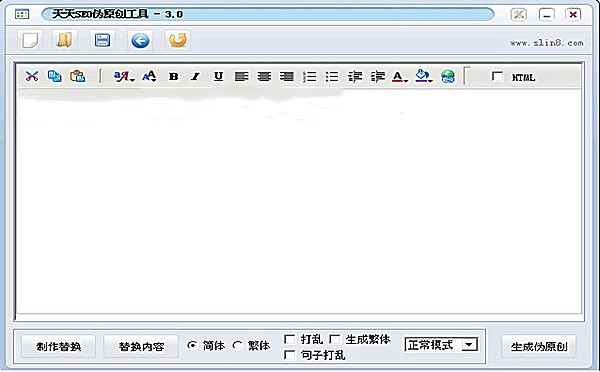Click the app menu icon in title bar
Image resolution: width=600 pixels, height=372 pixels.
click(x=22, y=15)
